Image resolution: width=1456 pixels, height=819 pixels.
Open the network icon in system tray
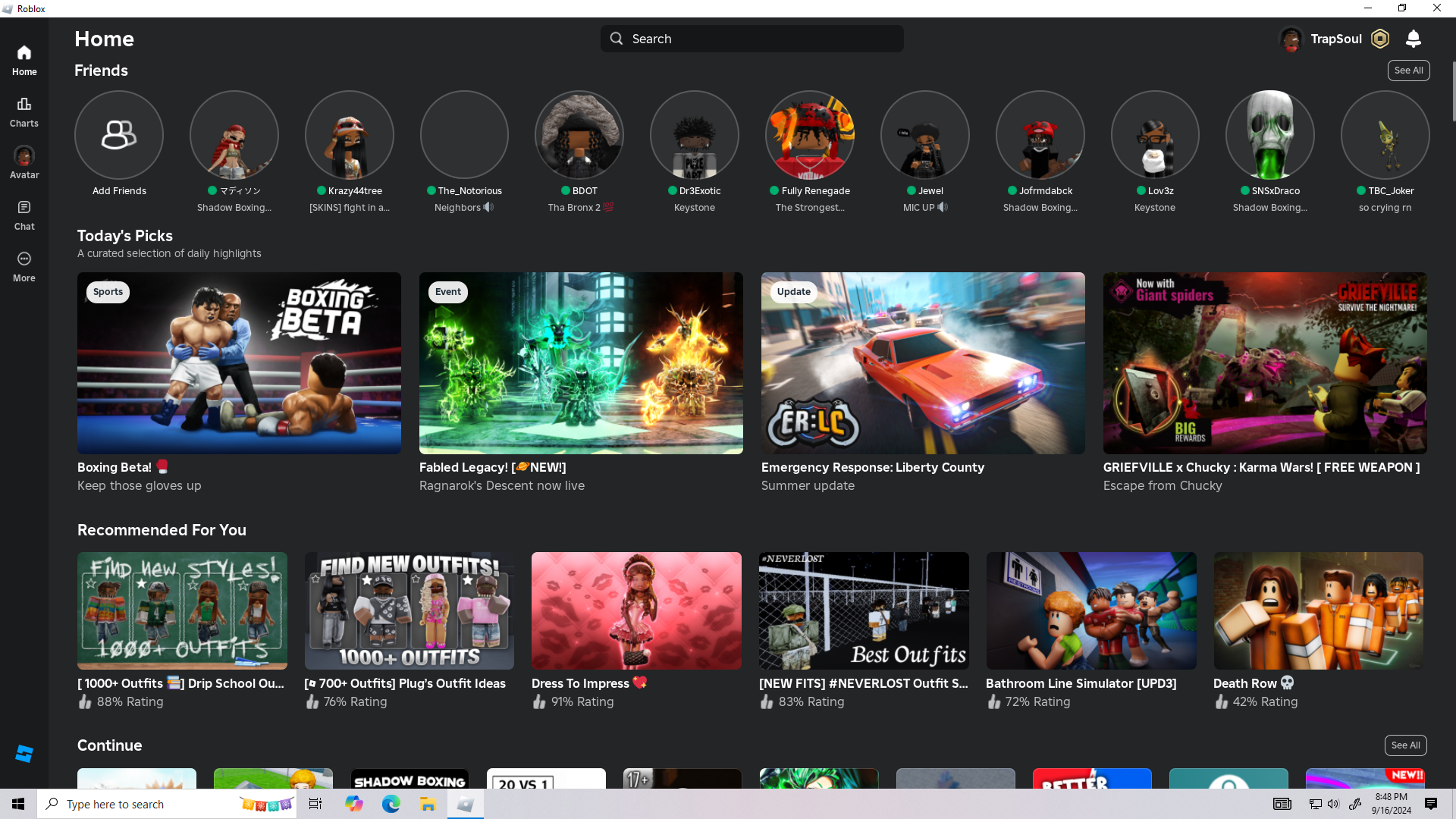(x=1315, y=804)
